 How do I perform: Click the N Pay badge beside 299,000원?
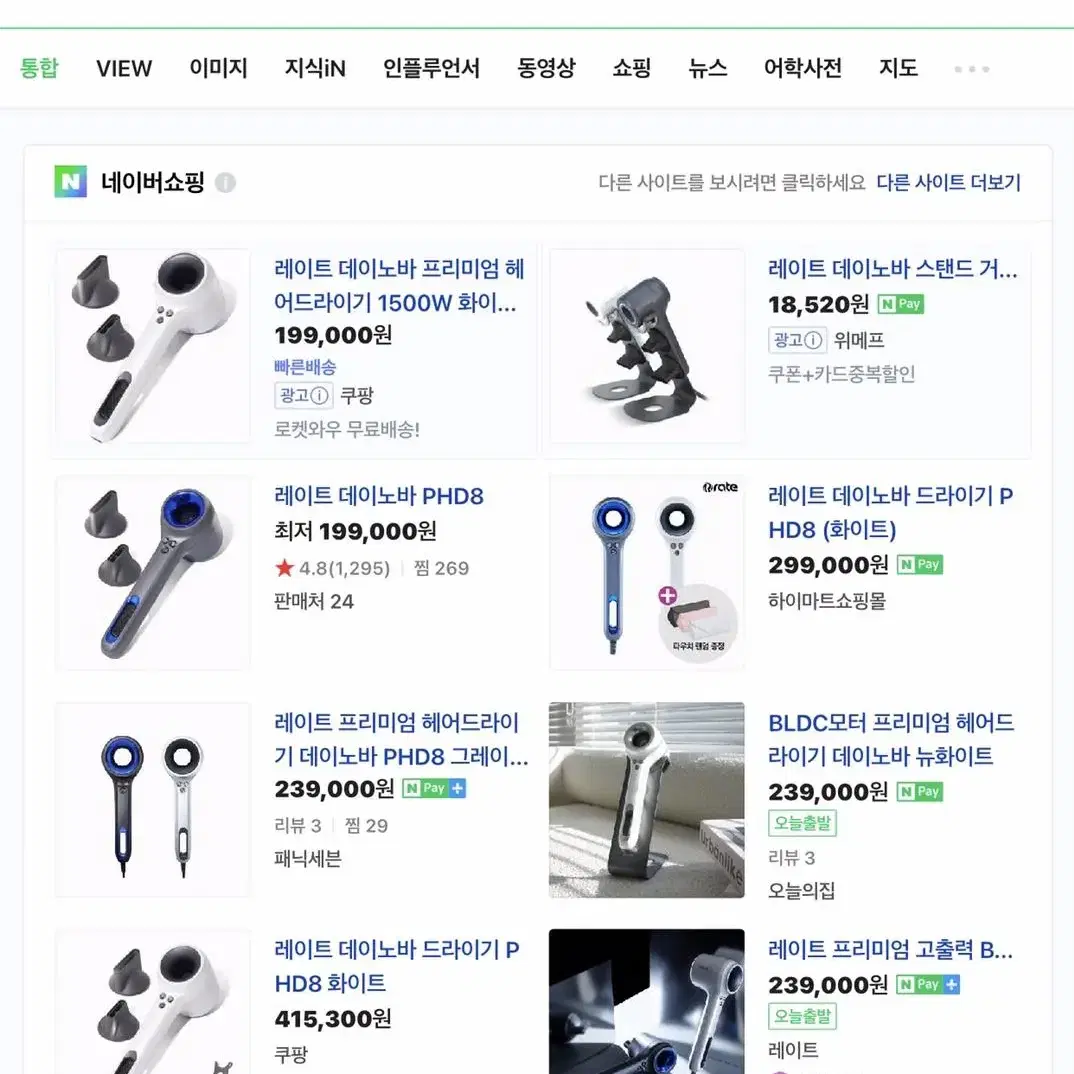tap(920, 565)
